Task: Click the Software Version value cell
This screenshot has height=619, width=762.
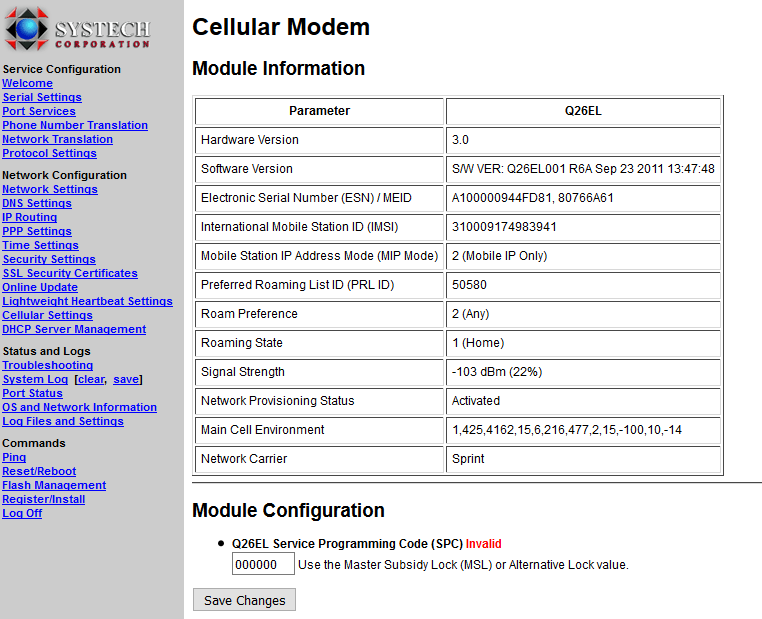Action: coord(583,169)
